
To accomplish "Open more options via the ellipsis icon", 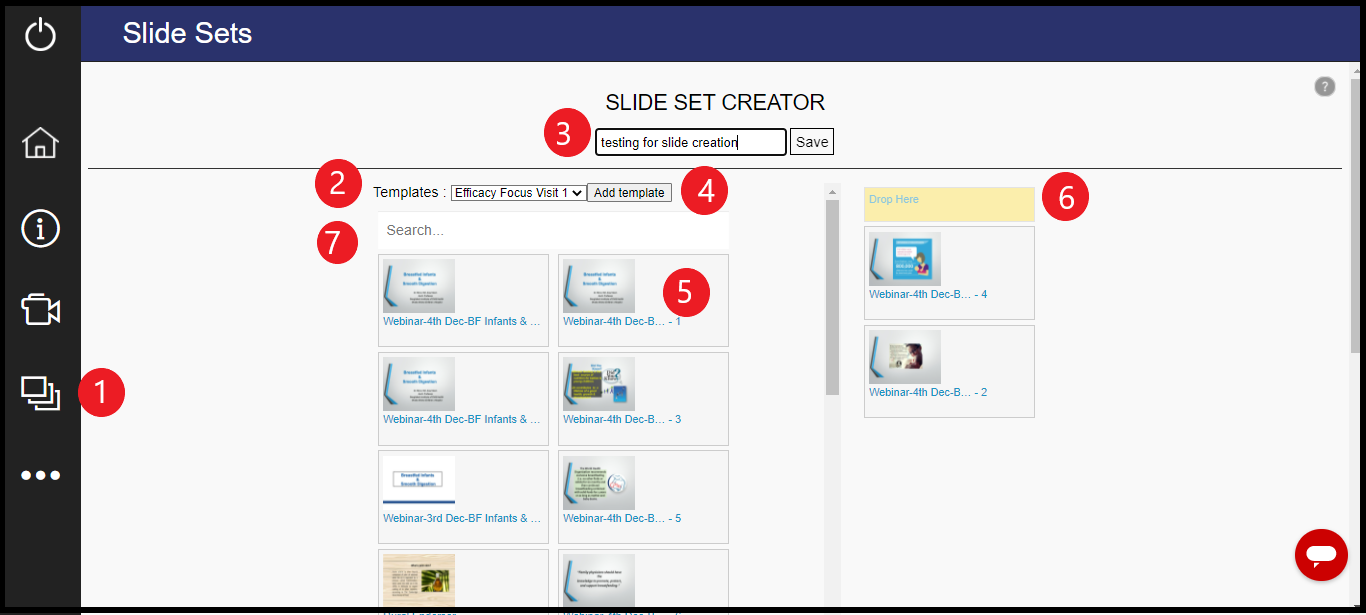I will [40, 474].
